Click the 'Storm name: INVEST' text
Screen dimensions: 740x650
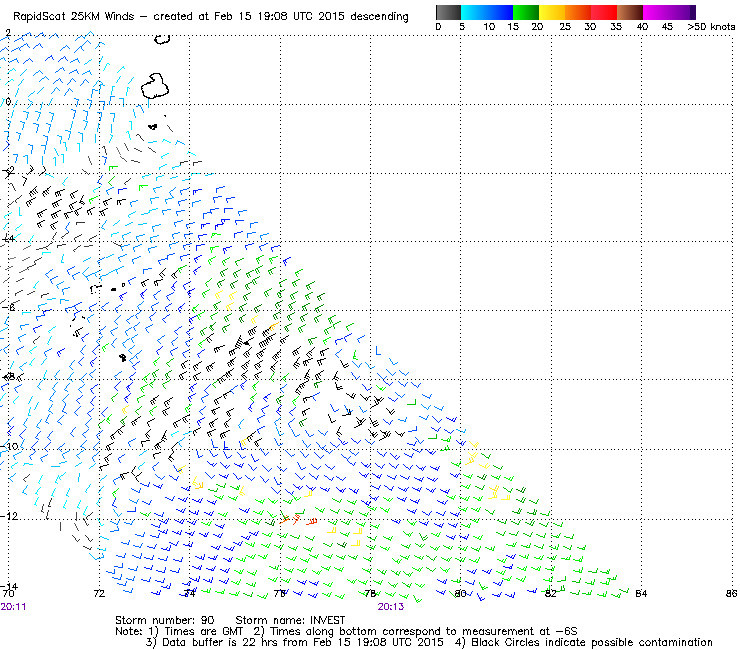(290, 620)
